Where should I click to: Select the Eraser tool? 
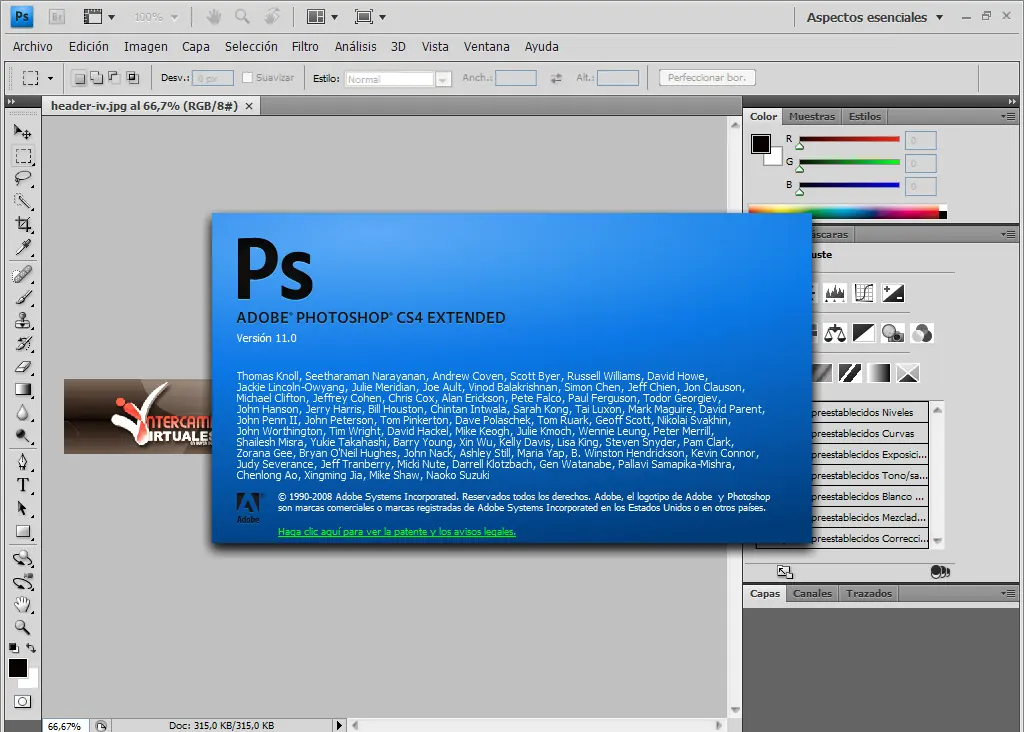coord(23,367)
